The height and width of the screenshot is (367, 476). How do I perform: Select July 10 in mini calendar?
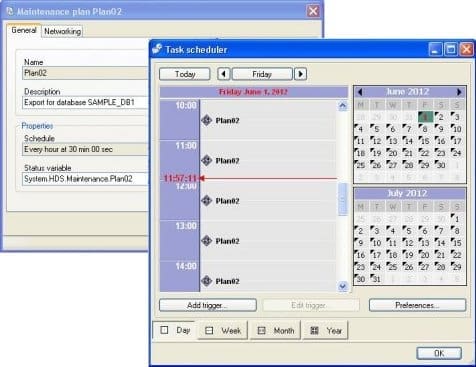pyautogui.click(x=377, y=243)
